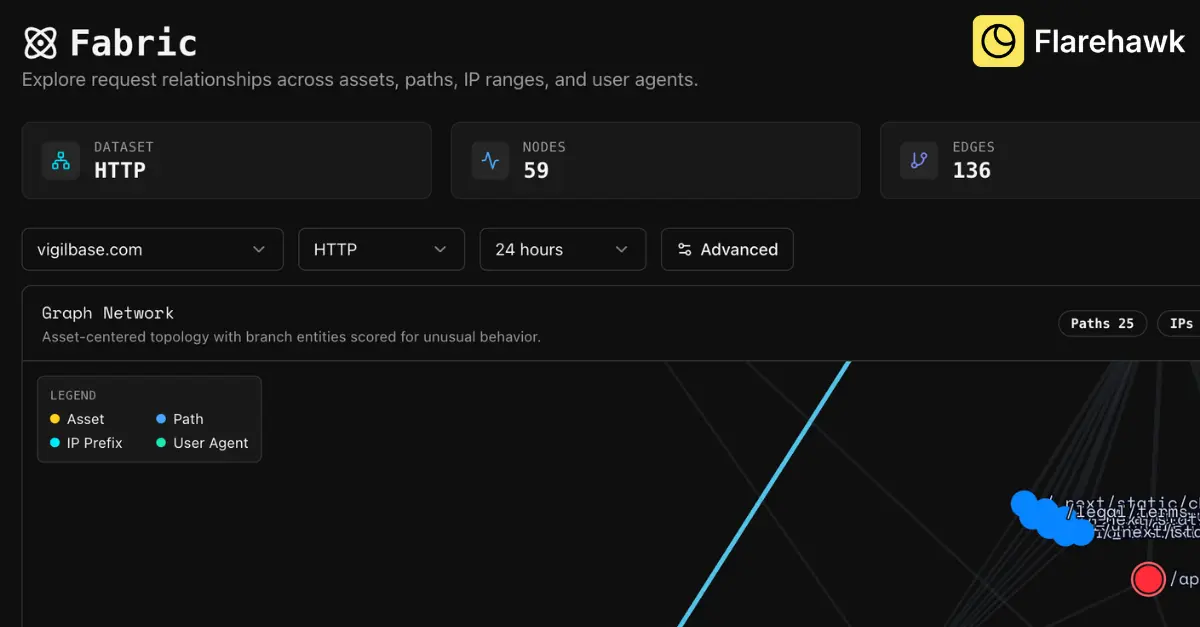Click the Dataset network icon
The width and height of the screenshot is (1200, 627).
61,160
